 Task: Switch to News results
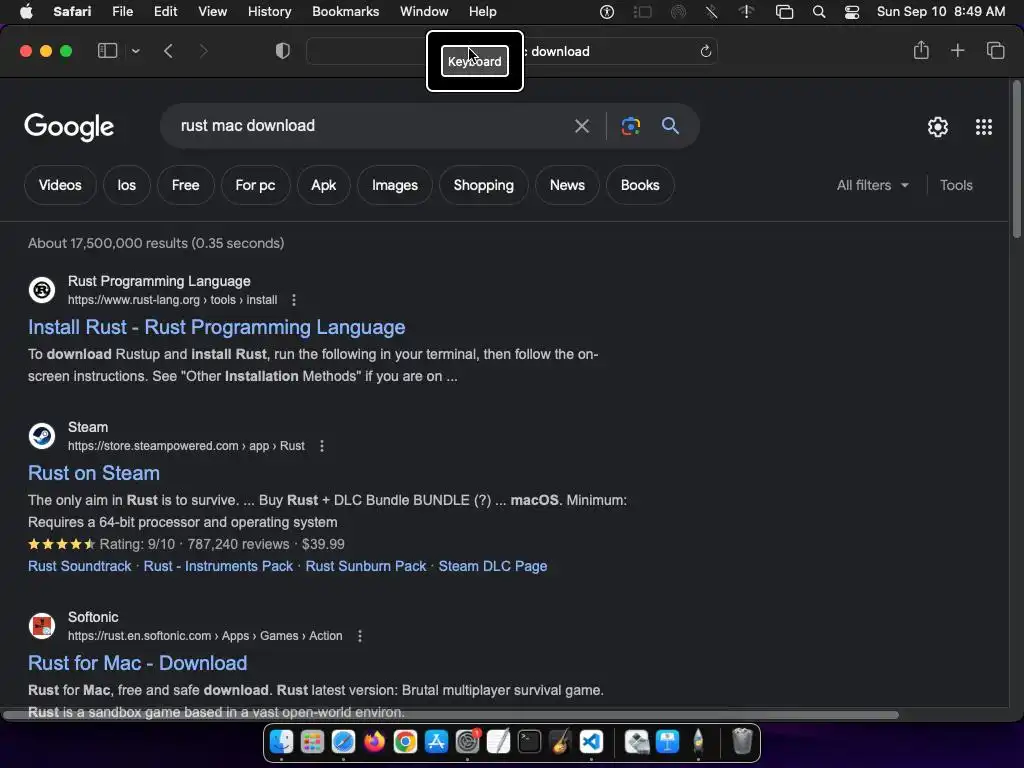[x=567, y=185]
